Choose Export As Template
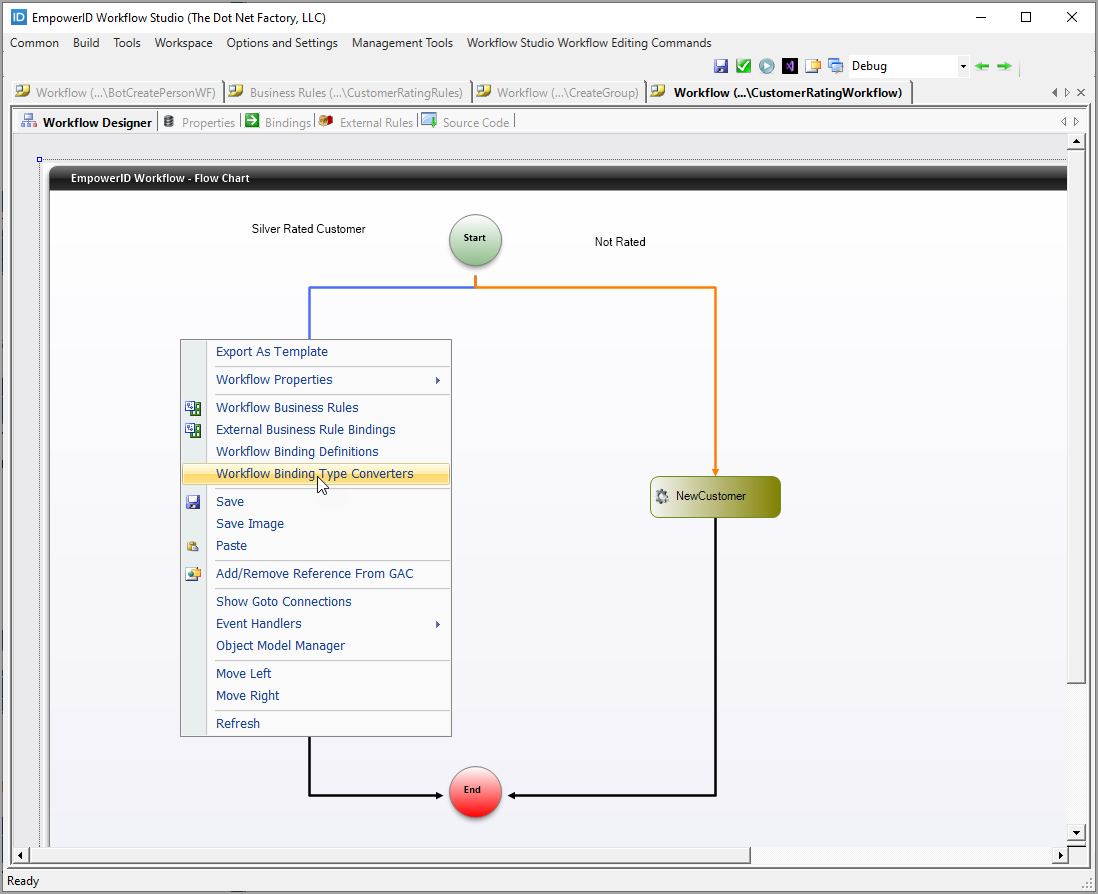Screen dimensions: 1098x894 [272, 352]
